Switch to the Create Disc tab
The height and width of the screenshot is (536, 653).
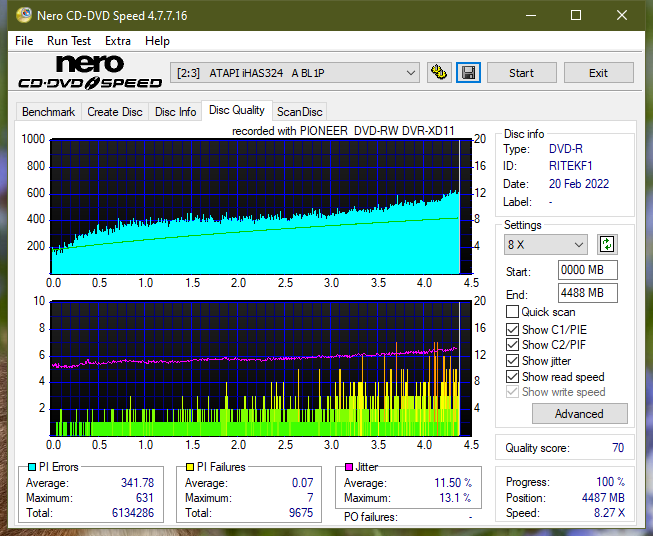tap(115, 112)
